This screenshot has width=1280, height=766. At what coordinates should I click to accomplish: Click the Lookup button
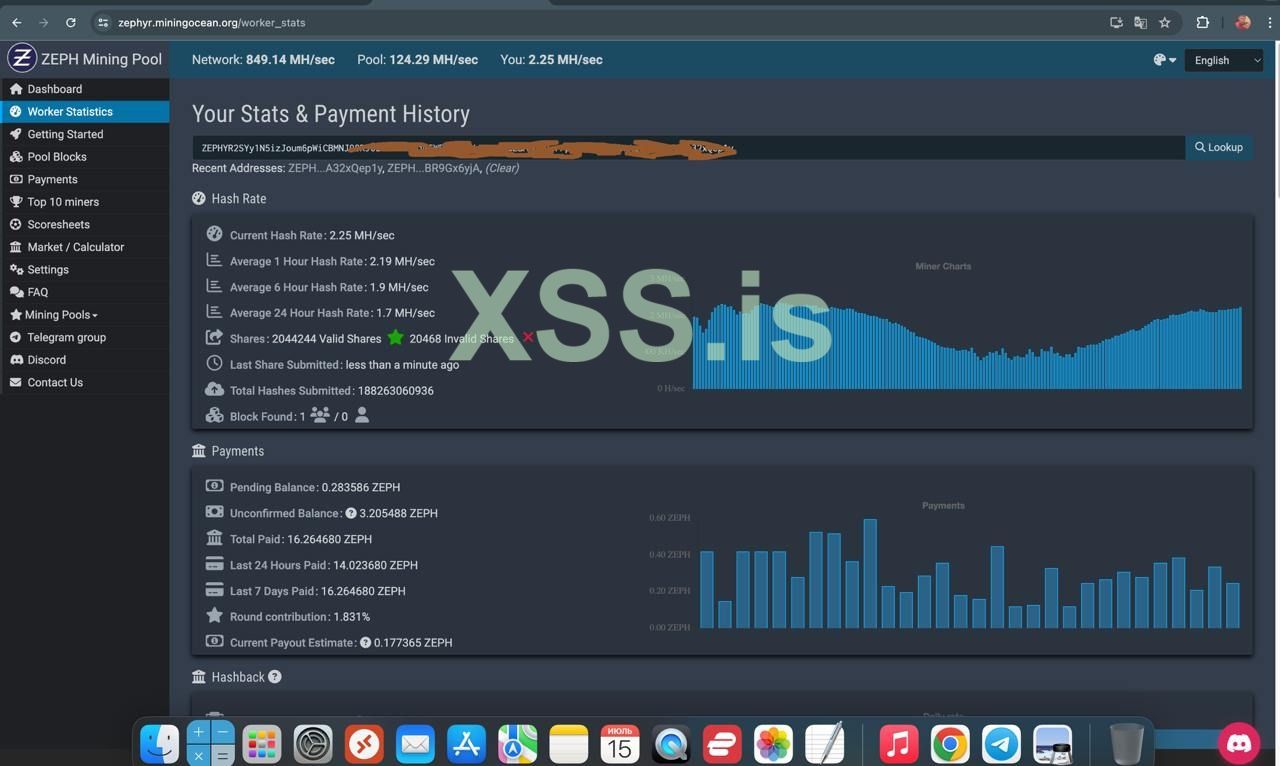pos(1218,147)
